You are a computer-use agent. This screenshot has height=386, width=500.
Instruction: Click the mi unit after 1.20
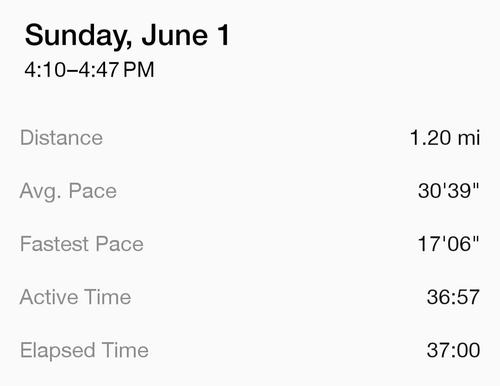click(469, 138)
